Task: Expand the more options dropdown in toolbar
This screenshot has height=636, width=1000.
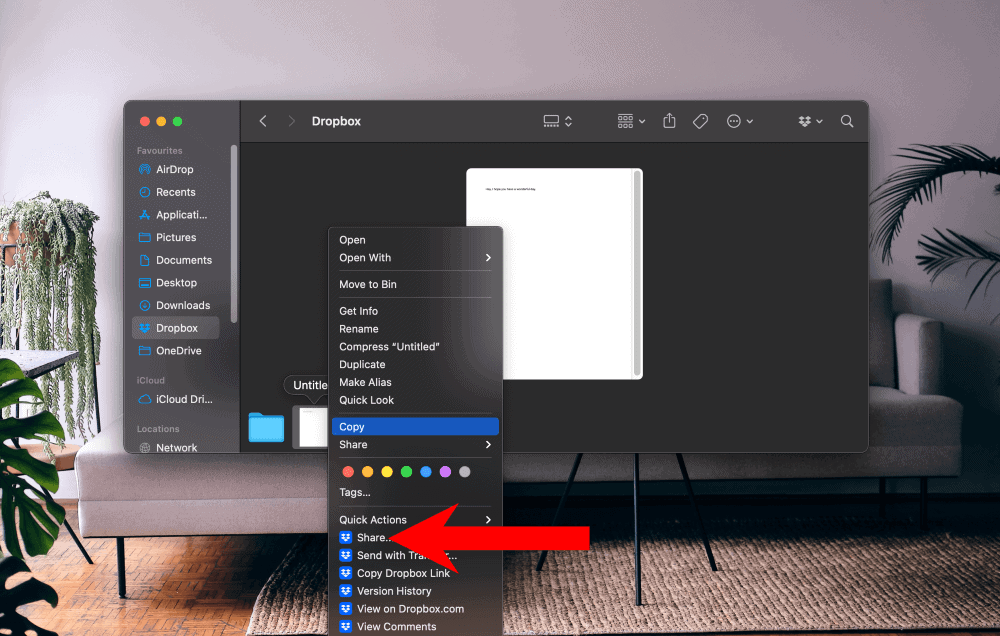Action: click(x=737, y=120)
